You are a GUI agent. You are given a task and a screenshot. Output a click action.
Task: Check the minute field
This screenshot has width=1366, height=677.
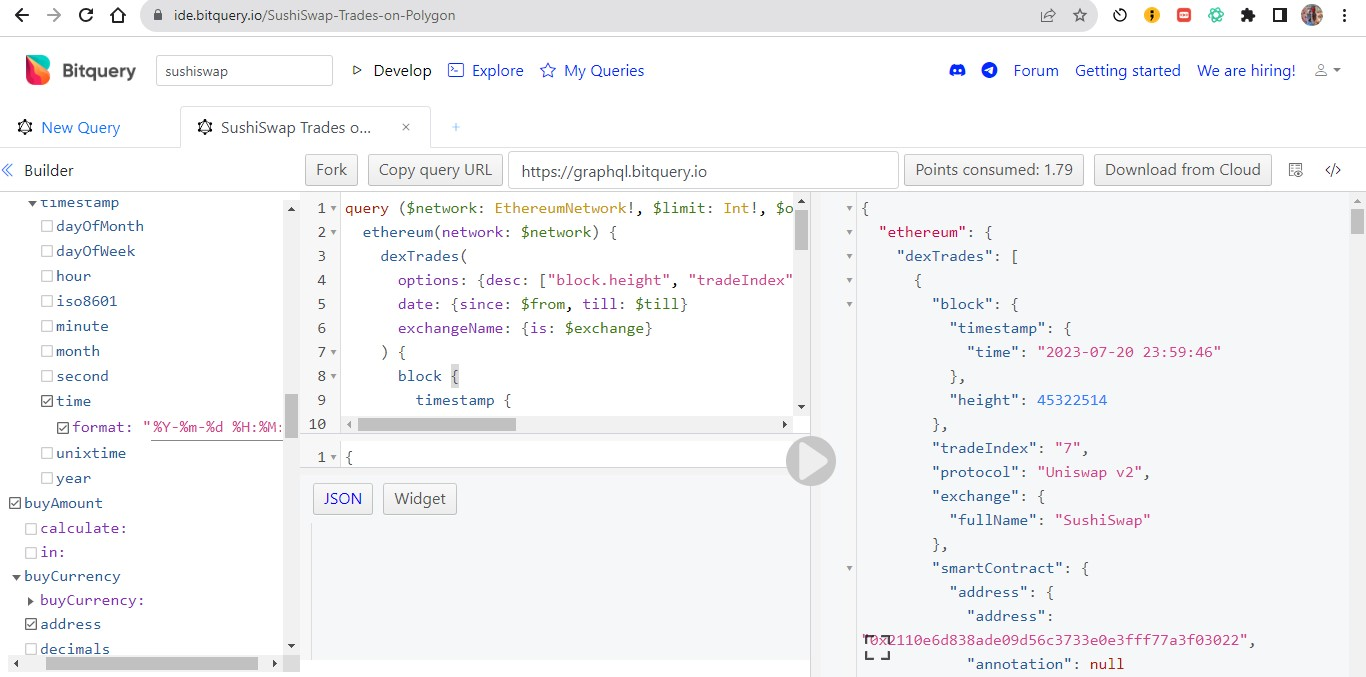(x=47, y=327)
